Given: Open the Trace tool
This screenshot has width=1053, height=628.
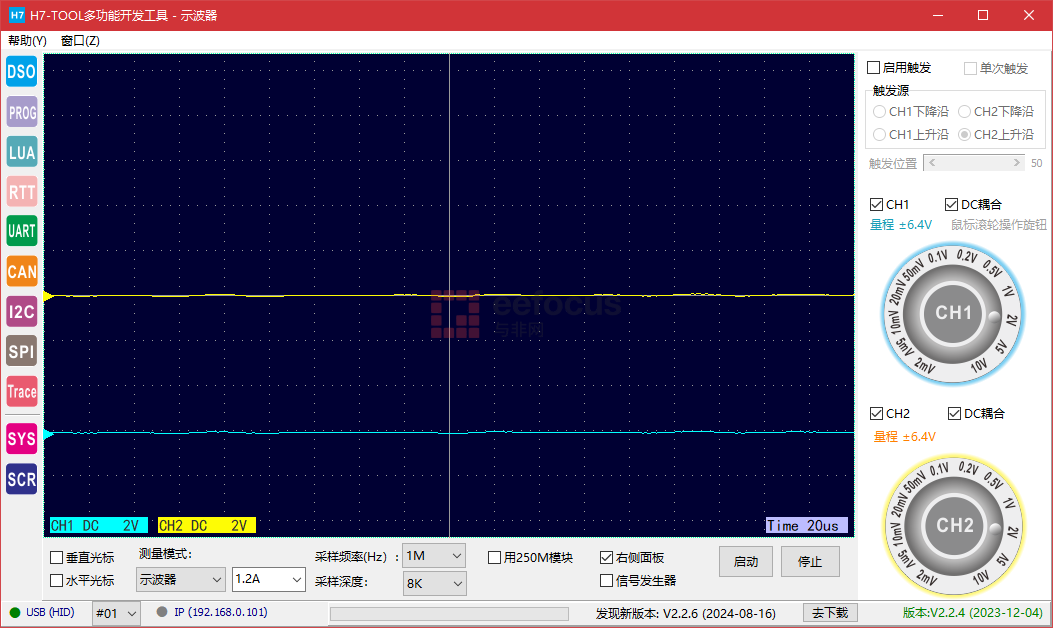Looking at the screenshot, I should pyautogui.click(x=21, y=392).
